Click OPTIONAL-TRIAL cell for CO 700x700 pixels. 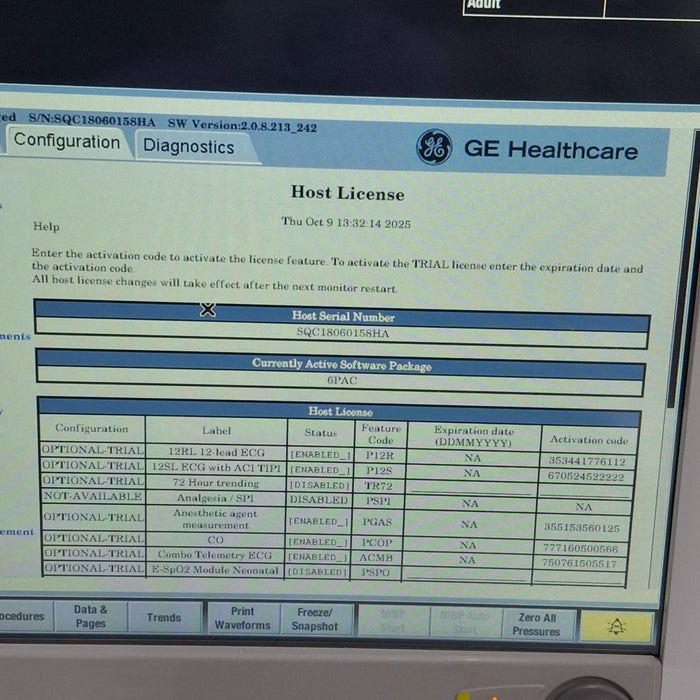[x=94, y=538]
